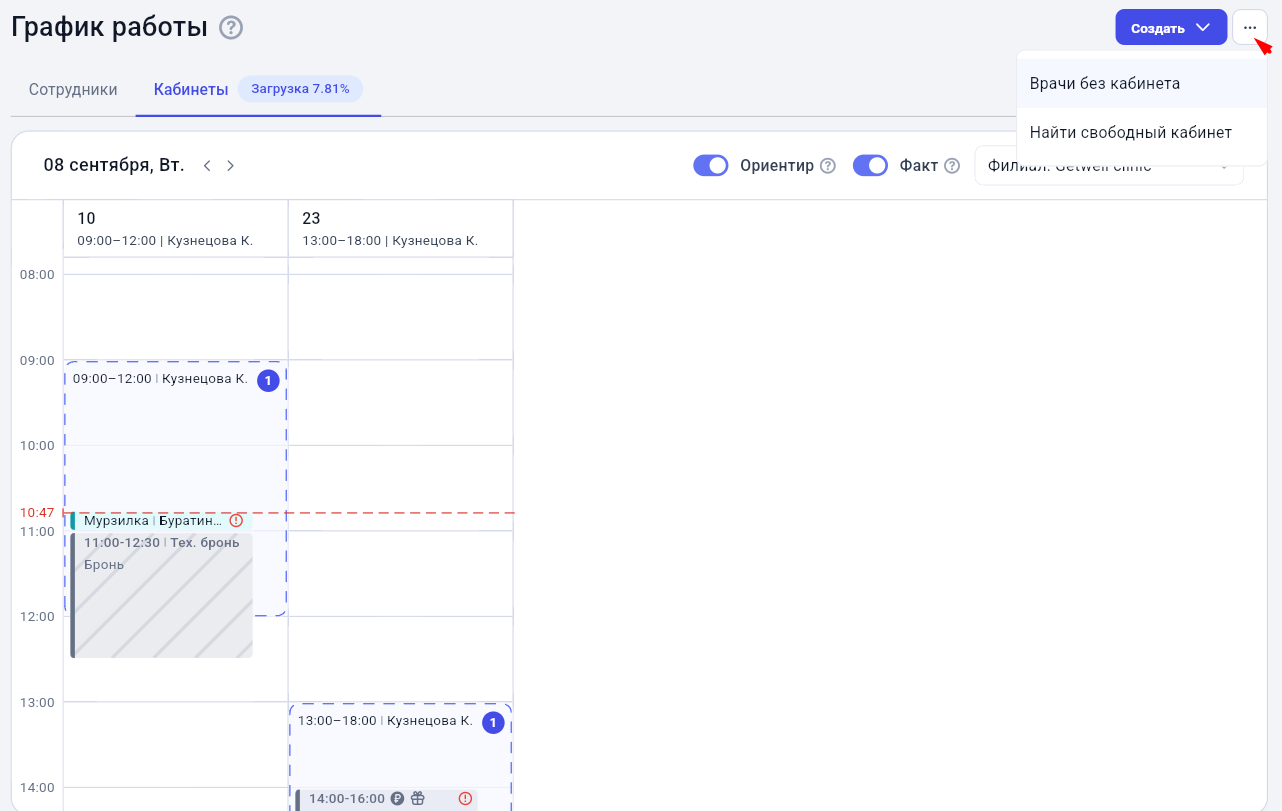
Task: Show help for Факт option
Action: pos(952,166)
